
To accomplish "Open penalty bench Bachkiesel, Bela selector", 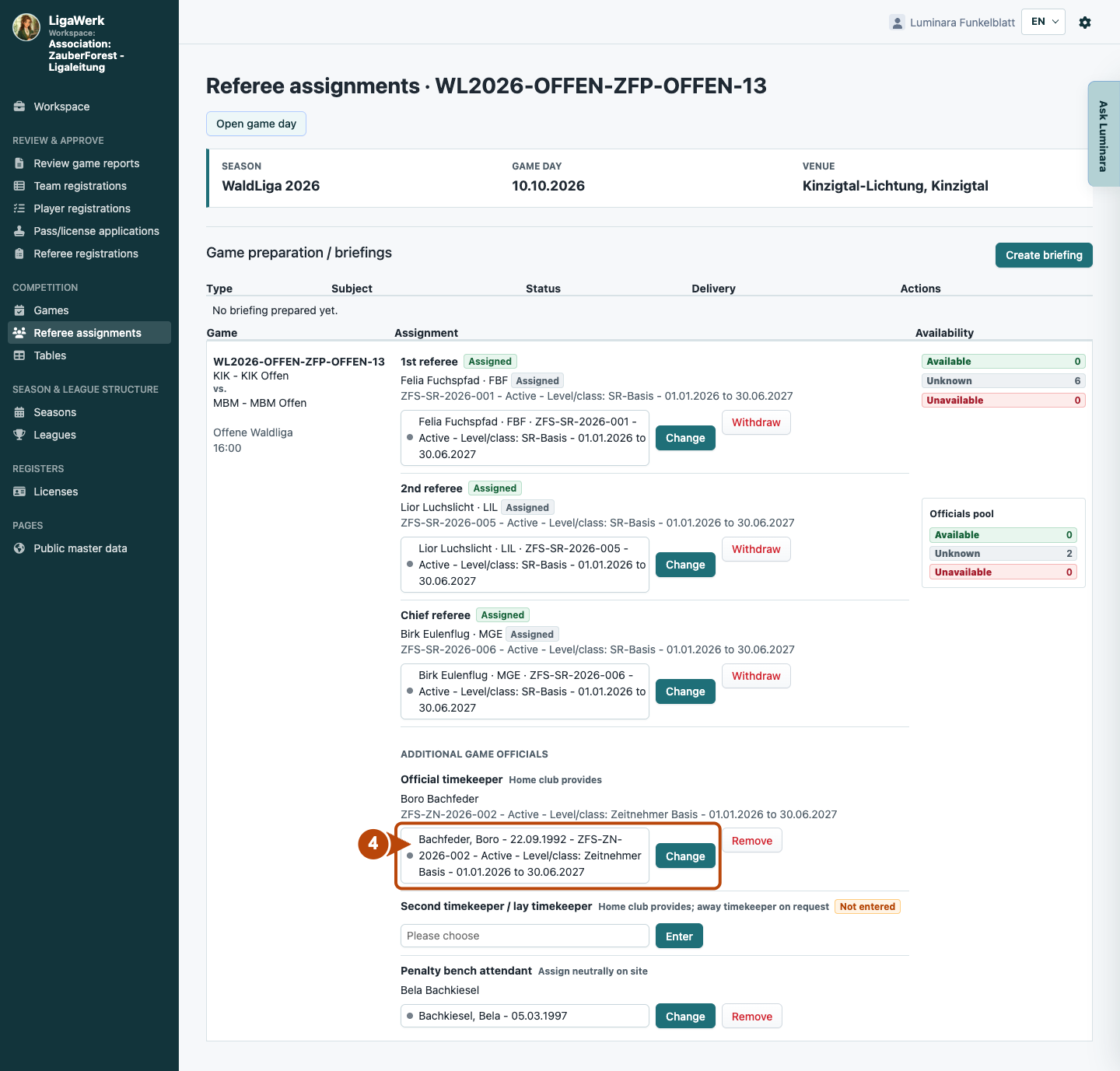I will [525, 1016].
